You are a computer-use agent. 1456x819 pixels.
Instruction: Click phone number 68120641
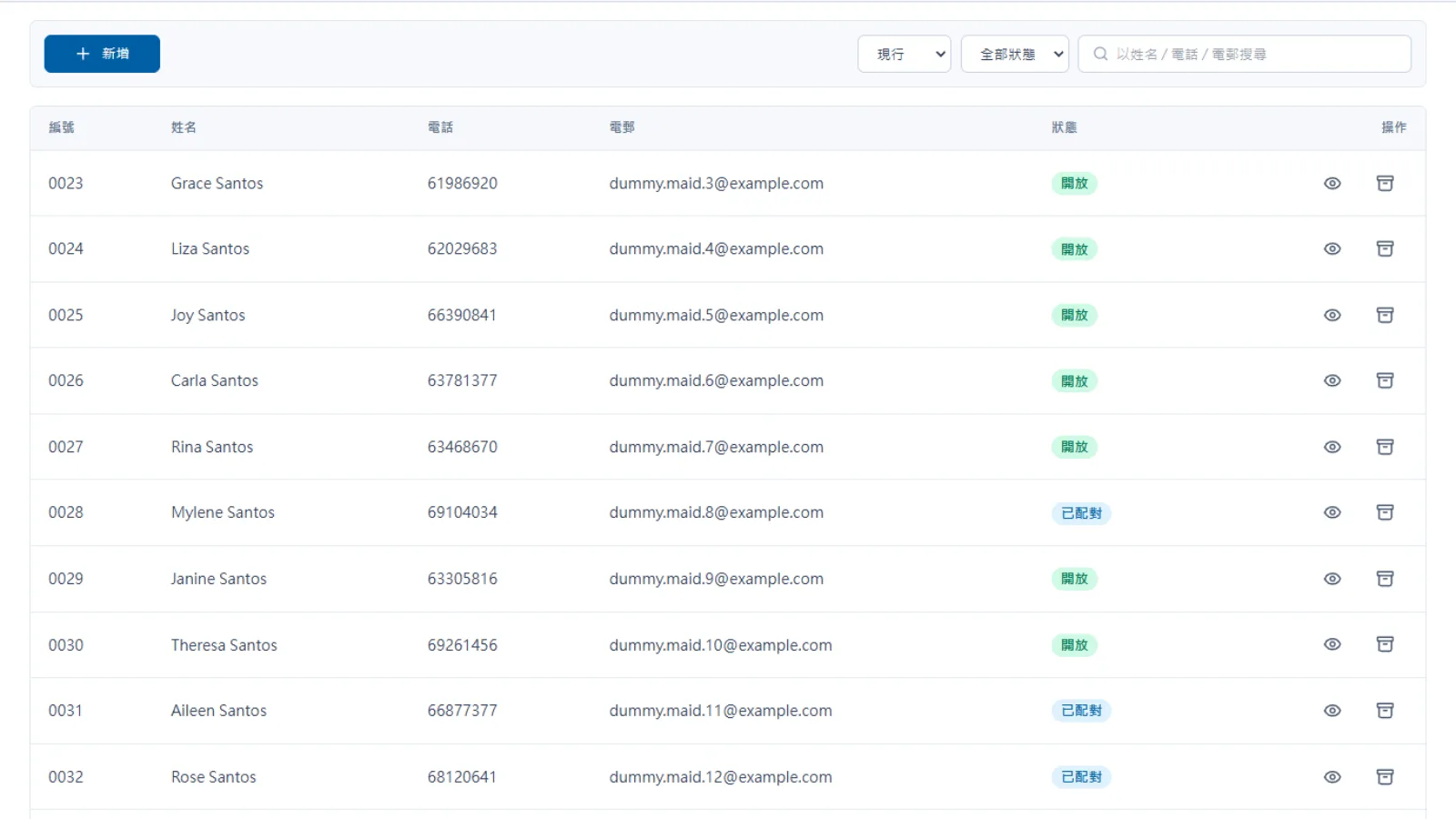[x=462, y=777]
